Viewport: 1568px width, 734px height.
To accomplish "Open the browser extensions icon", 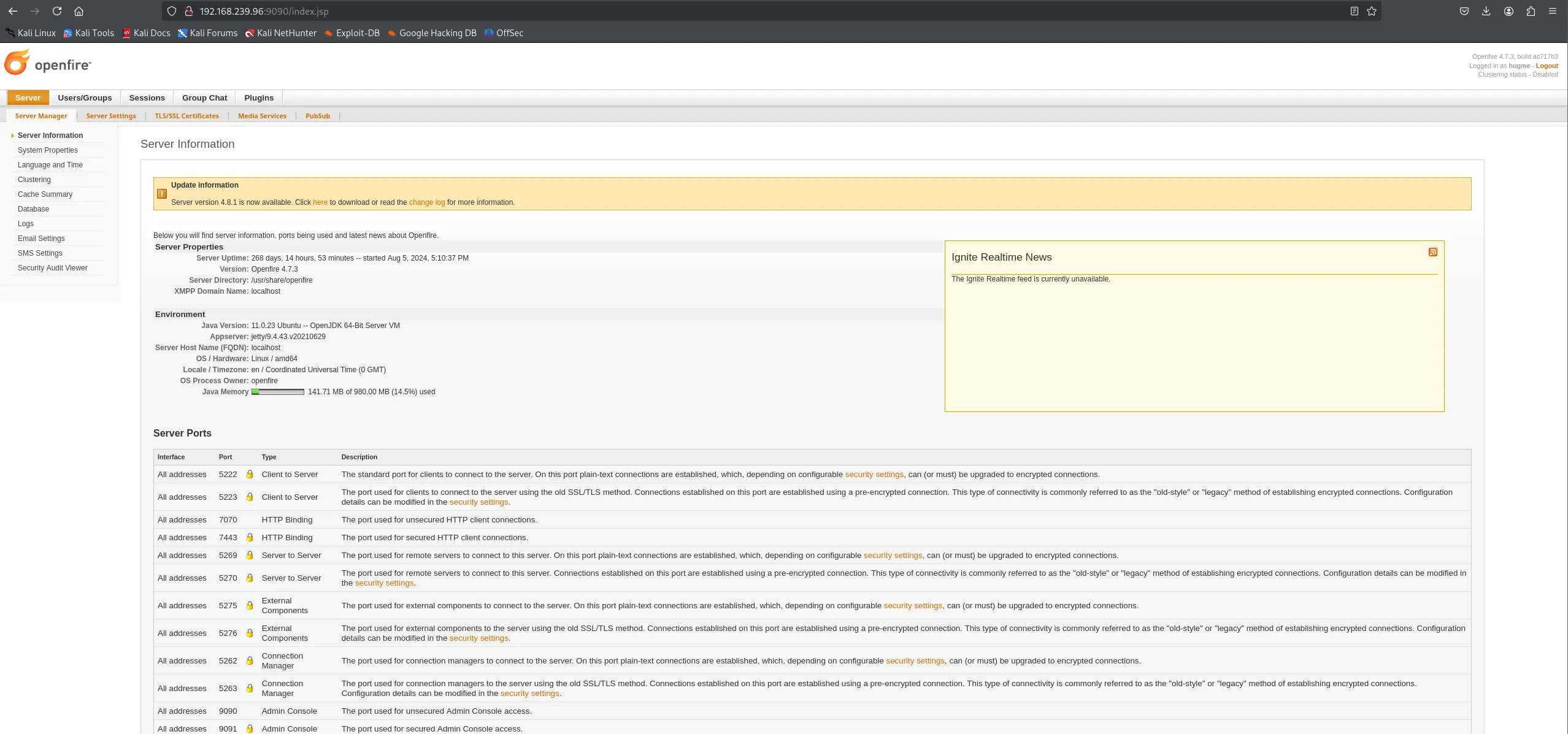I will point(1531,11).
